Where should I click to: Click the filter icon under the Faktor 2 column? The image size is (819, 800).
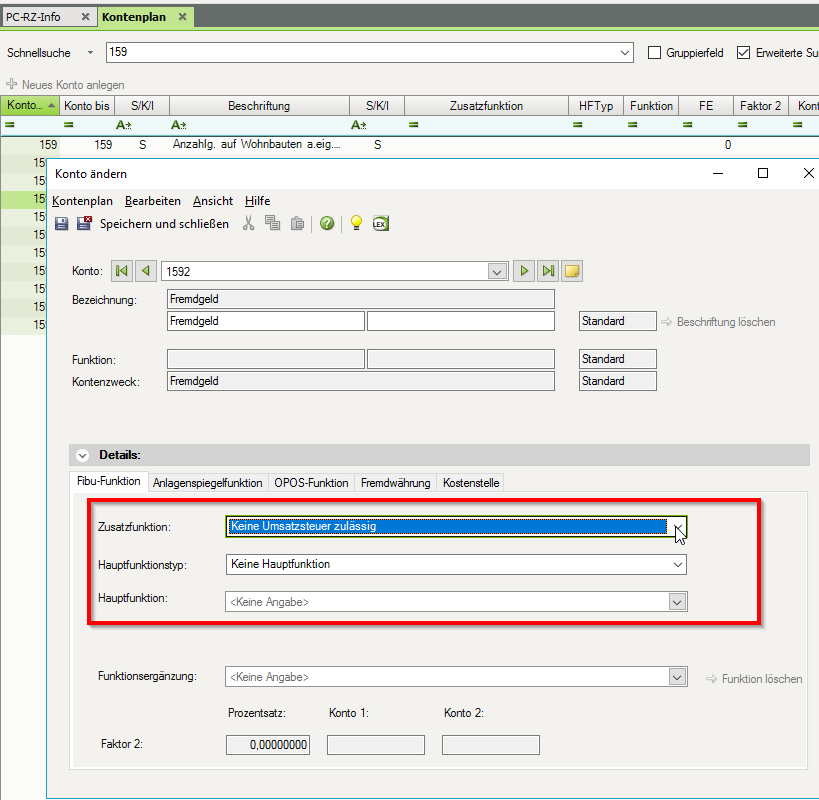click(742, 125)
